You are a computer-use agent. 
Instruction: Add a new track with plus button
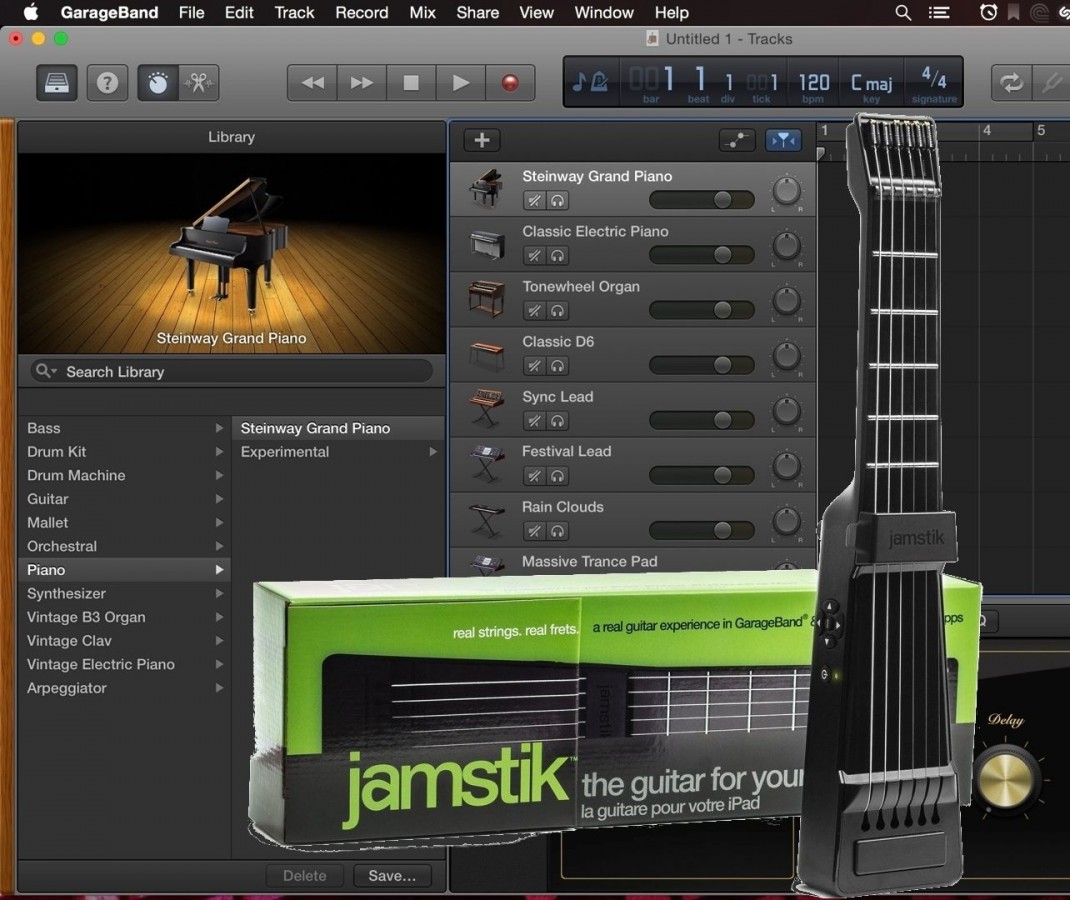(x=481, y=140)
